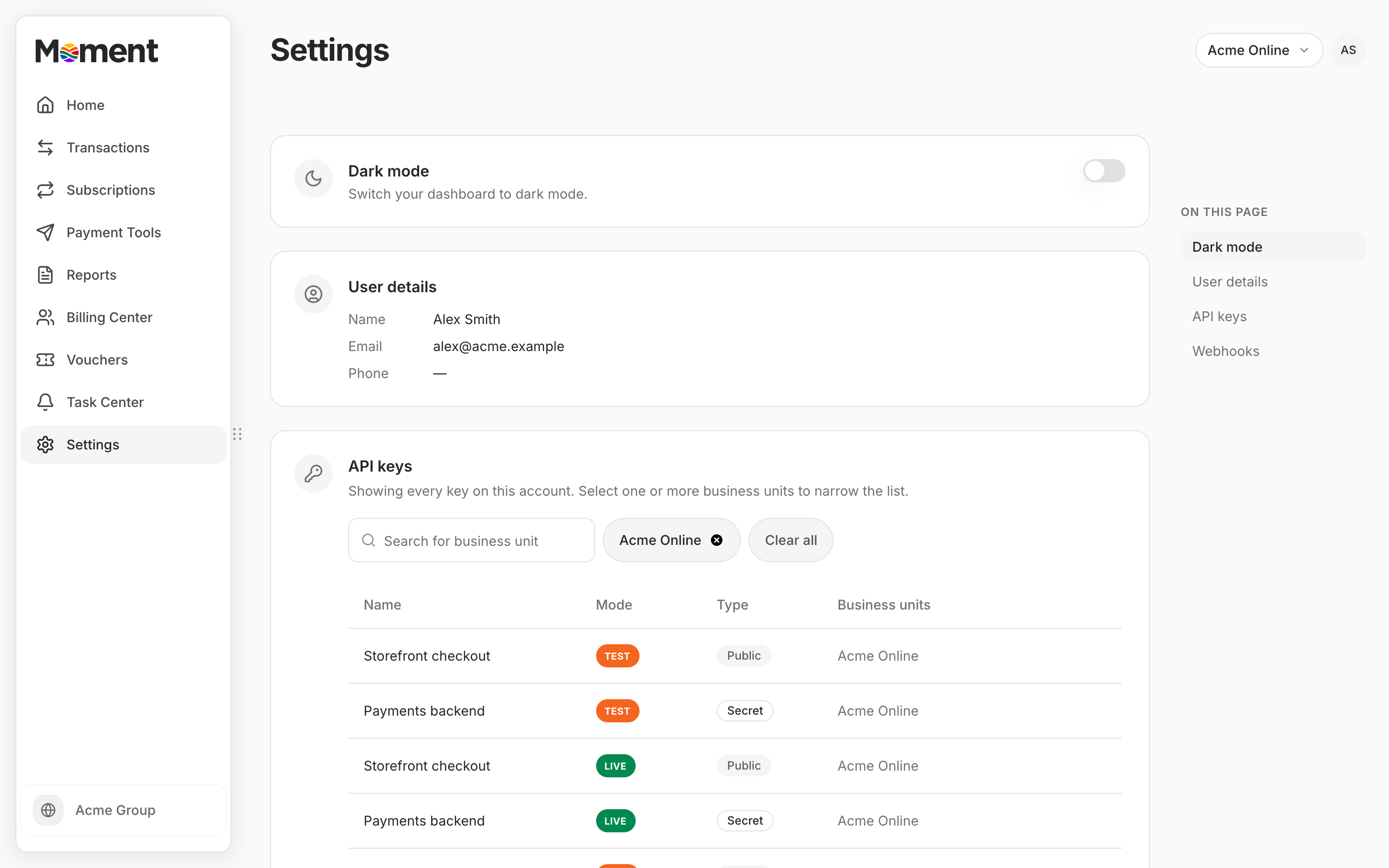The width and height of the screenshot is (1389, 868).
Task: Click the user circle icon beside User details
Action: [x=313, y=295]
